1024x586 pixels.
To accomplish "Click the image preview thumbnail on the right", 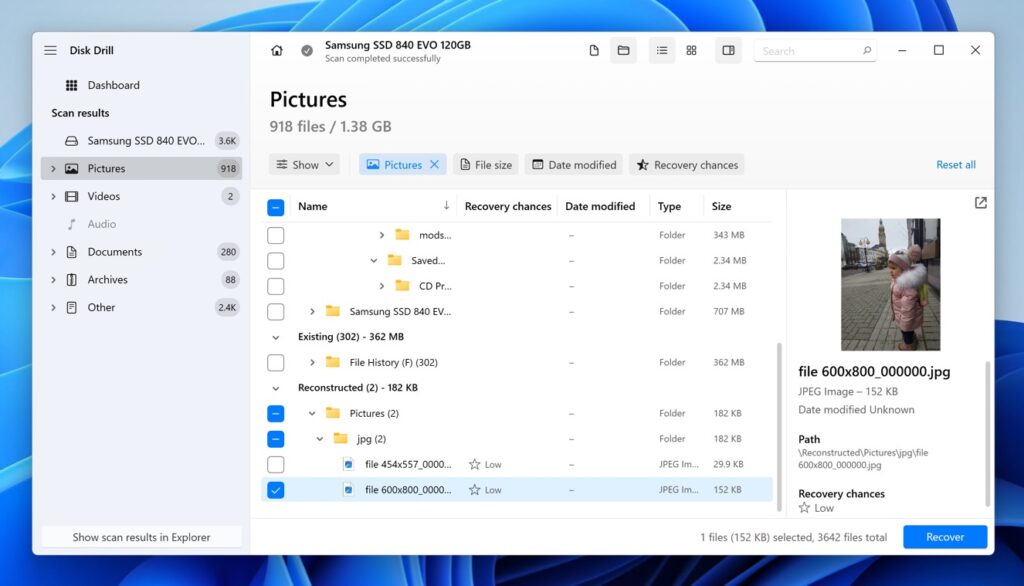I will 889,285.
